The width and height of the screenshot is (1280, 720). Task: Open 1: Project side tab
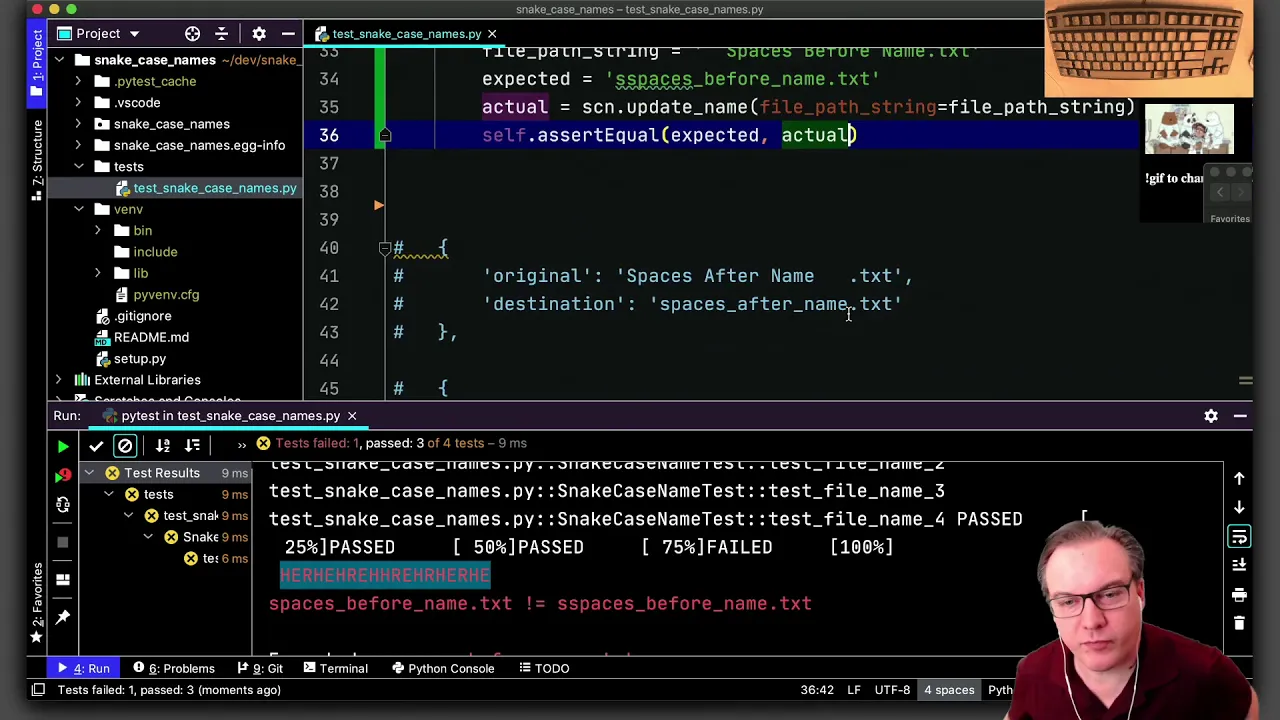click(37, 63)
